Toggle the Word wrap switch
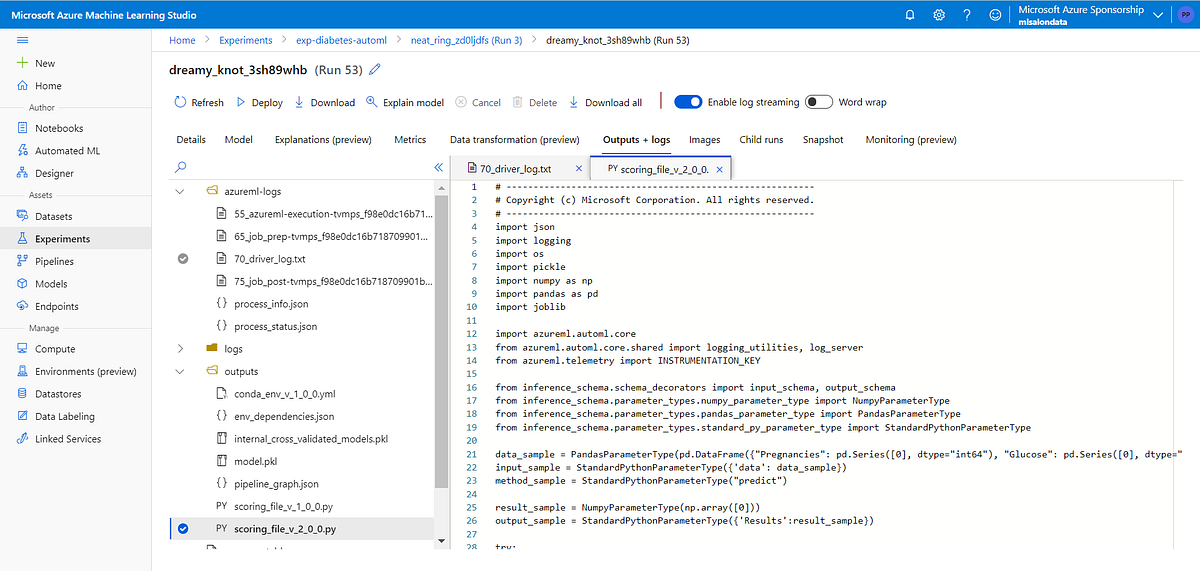1200x571 pixels. click(818, 102)
